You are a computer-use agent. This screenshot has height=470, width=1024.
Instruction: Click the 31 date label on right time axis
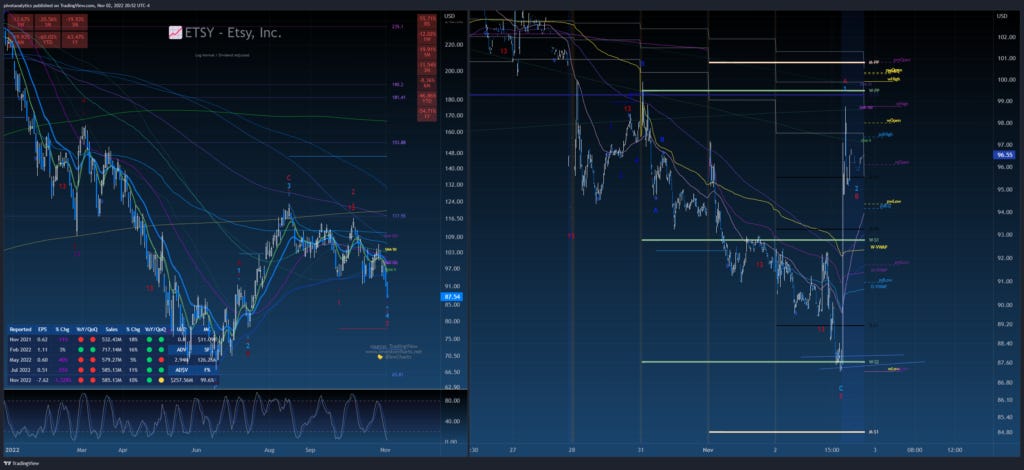pyautogui.click(x=641, y=450)
